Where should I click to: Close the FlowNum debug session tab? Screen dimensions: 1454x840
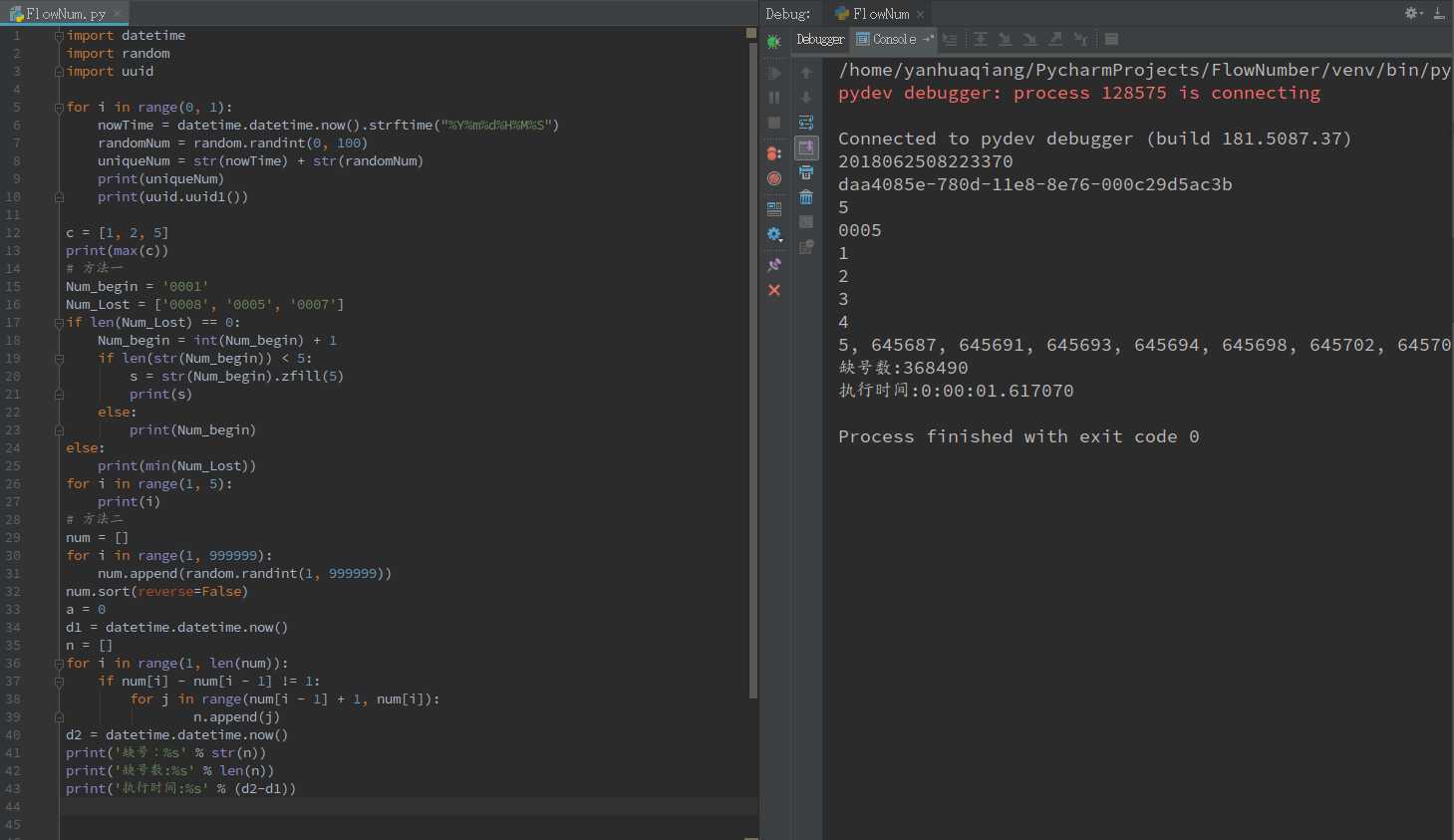(920, 14)
